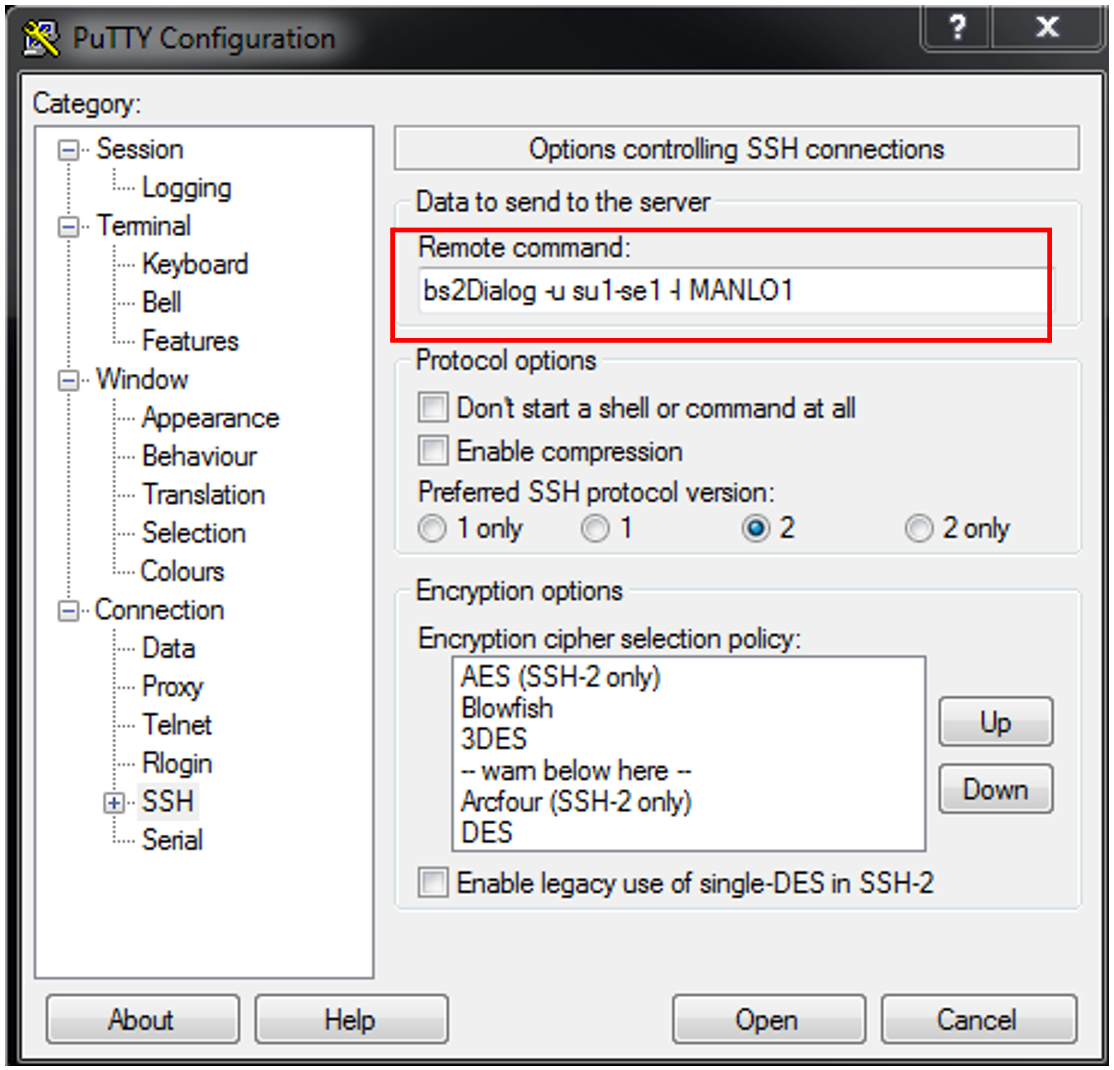Open the Colours category

click(183, 571)
